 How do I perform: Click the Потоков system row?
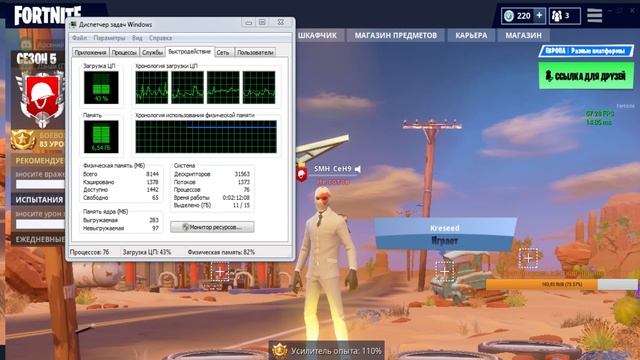pyautogui.click(x=212, y=182)
